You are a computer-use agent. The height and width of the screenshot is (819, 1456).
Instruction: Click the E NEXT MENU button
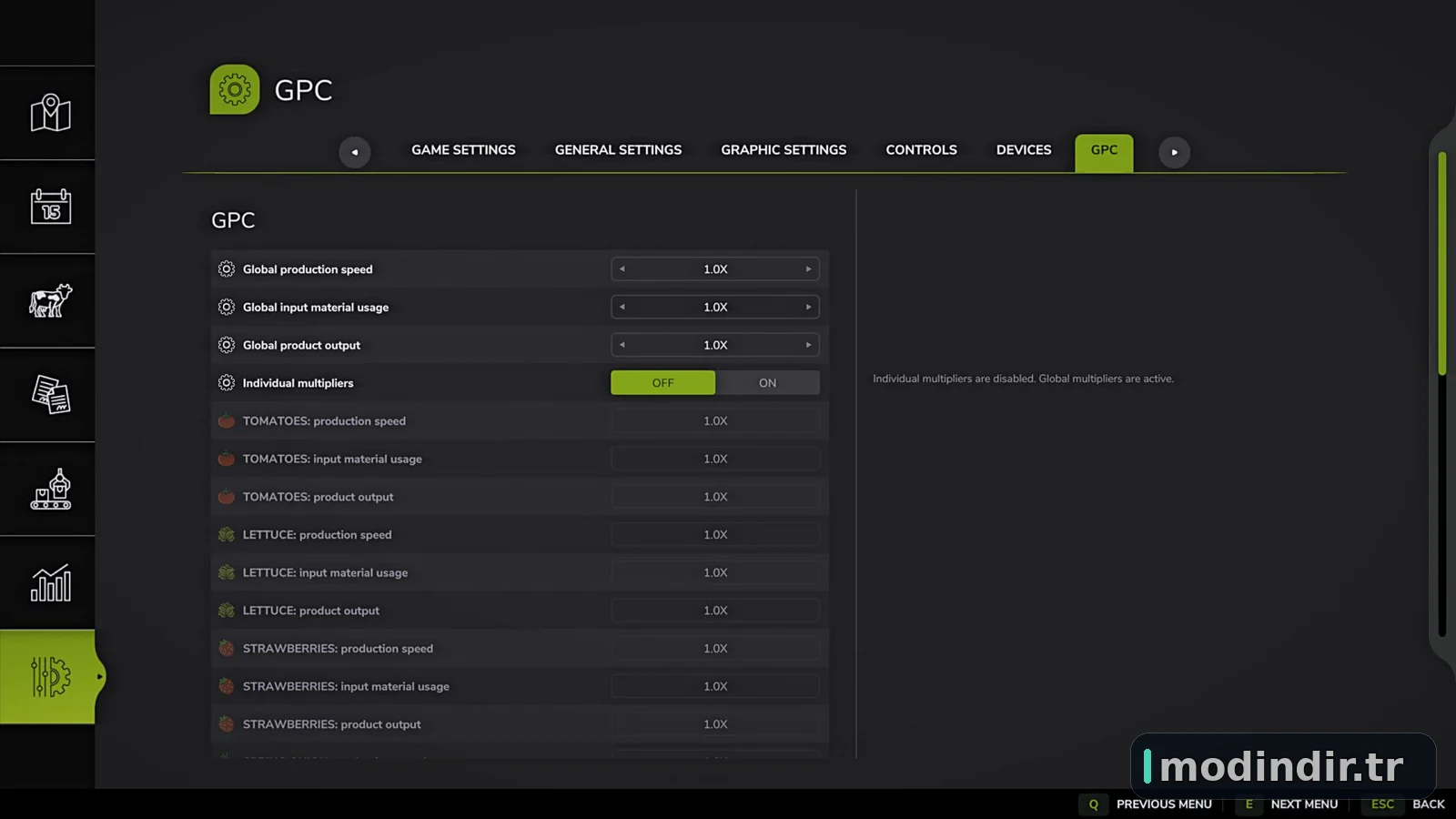pyautogui.click(x=1288, y=804)
